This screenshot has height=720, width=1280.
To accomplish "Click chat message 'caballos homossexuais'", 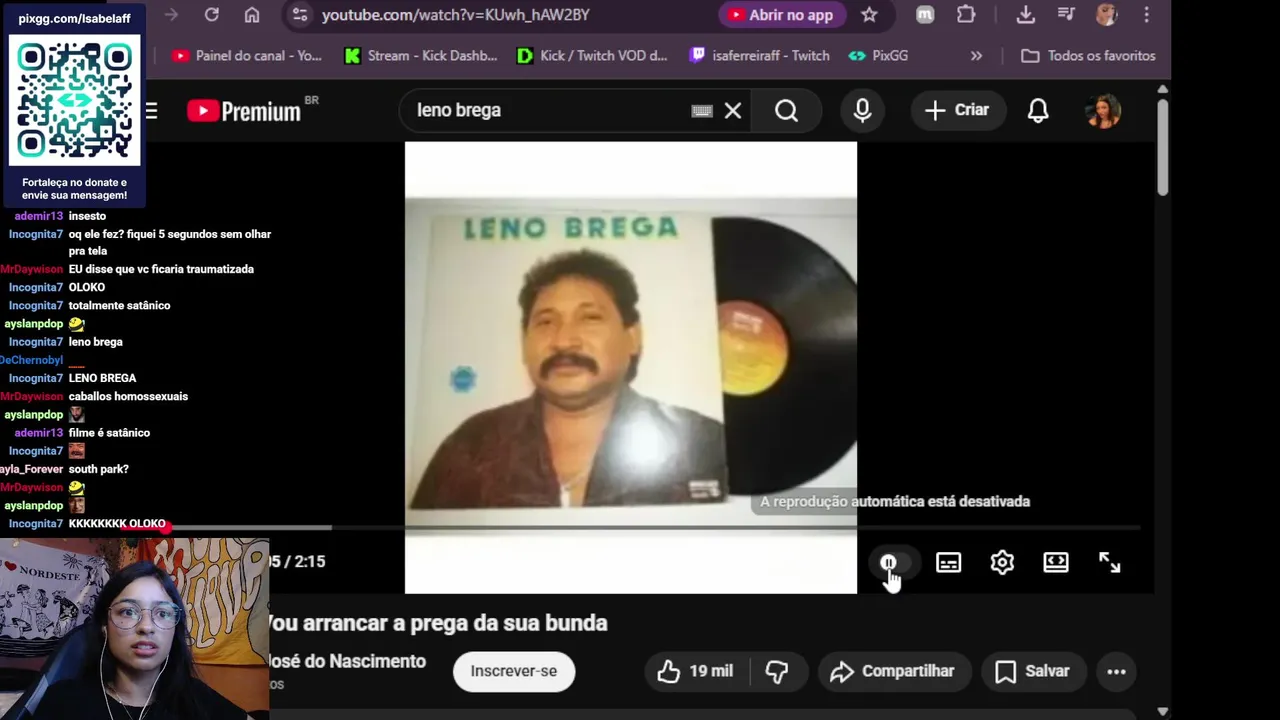I will point(128,397).
